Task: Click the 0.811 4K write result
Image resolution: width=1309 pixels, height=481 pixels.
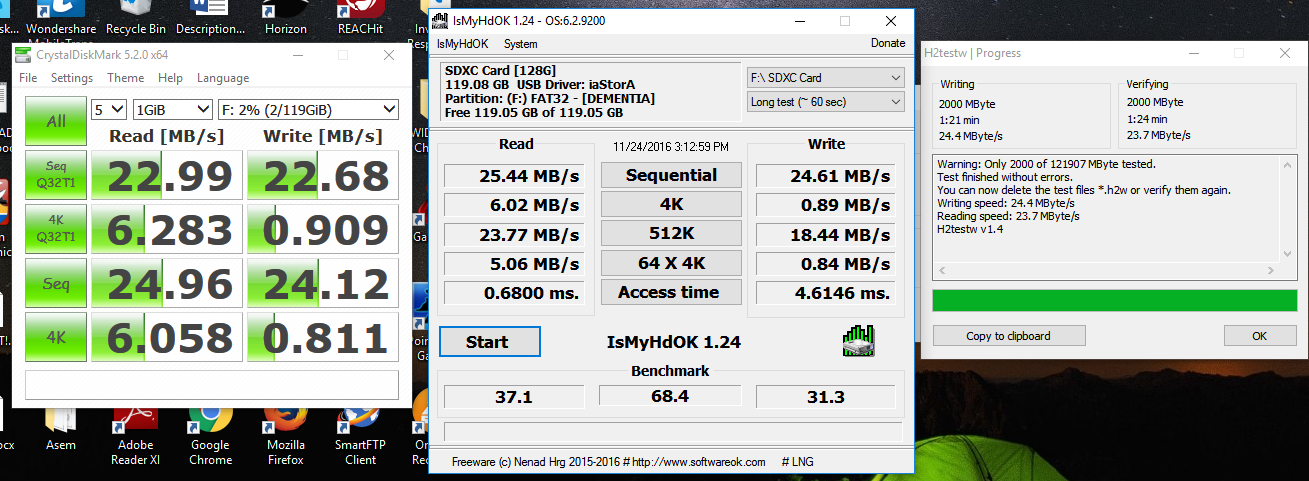Action: tap(323, 338)
